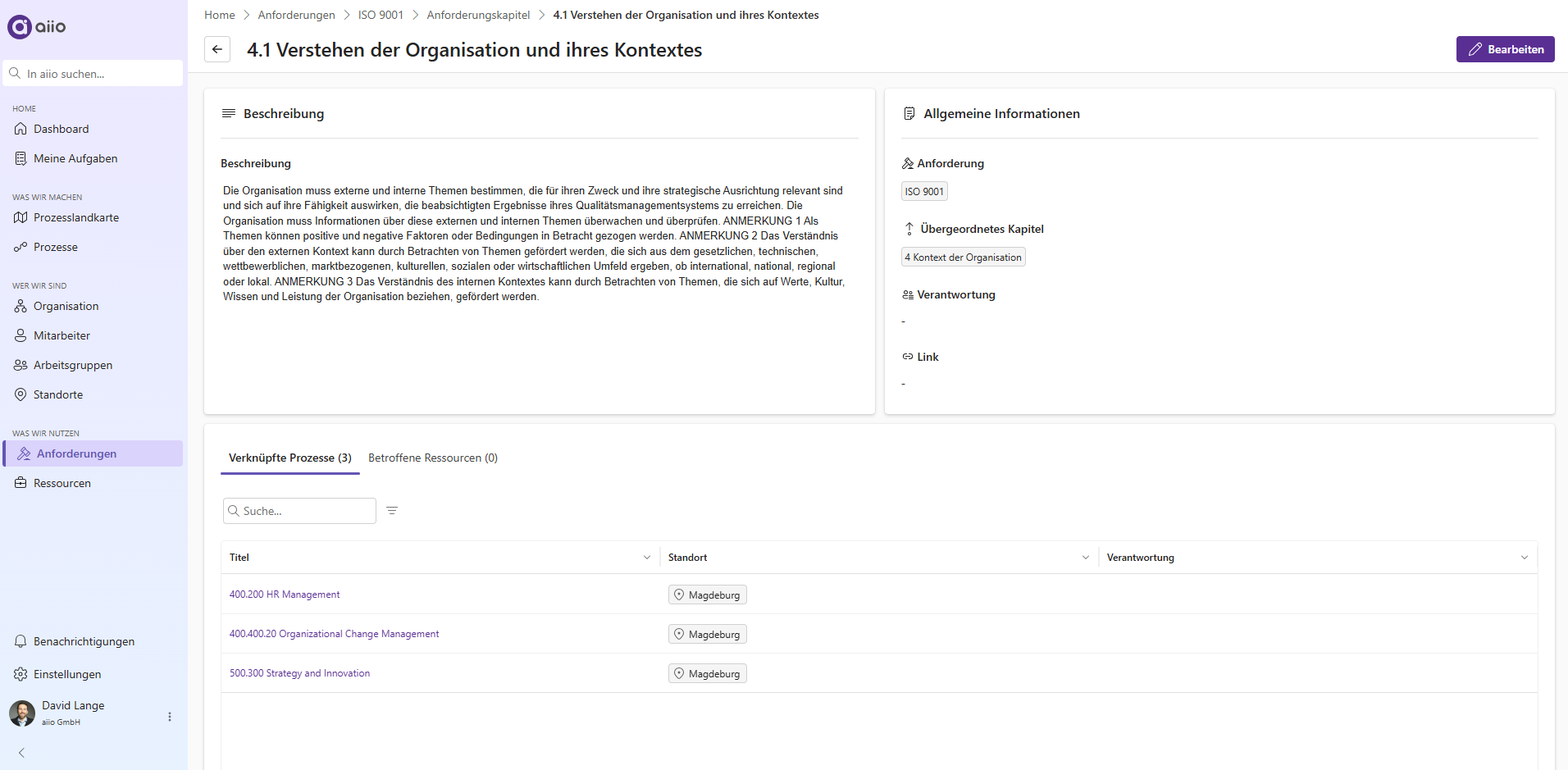1568x770 pixels.
Task: Click the pin icon in Strategy and Innovation row
Action: point(679,673)
